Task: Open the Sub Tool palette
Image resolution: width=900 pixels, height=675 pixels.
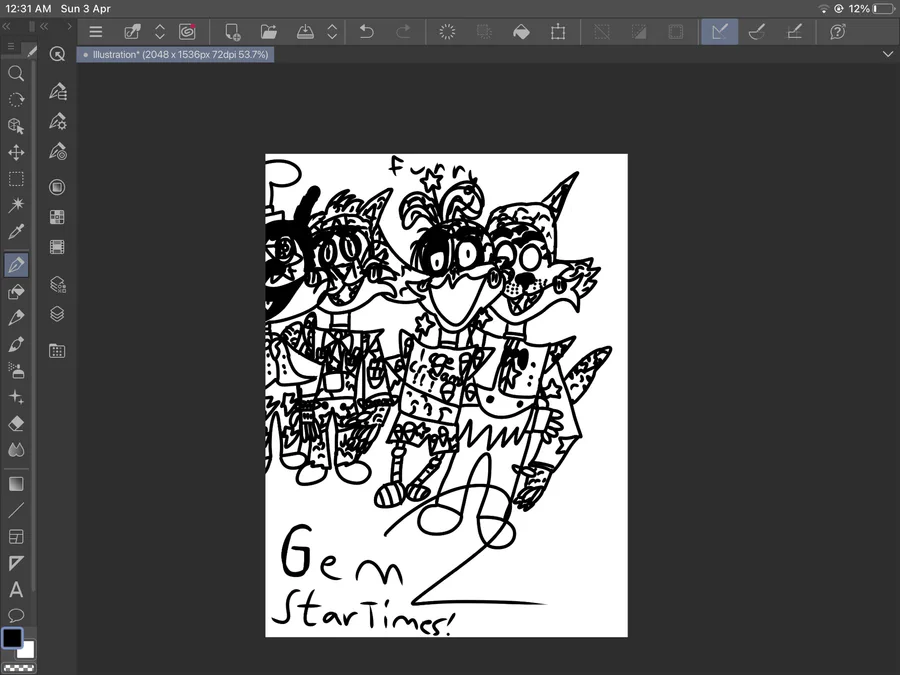Action: pyautogui.click(x=57, y=91)
